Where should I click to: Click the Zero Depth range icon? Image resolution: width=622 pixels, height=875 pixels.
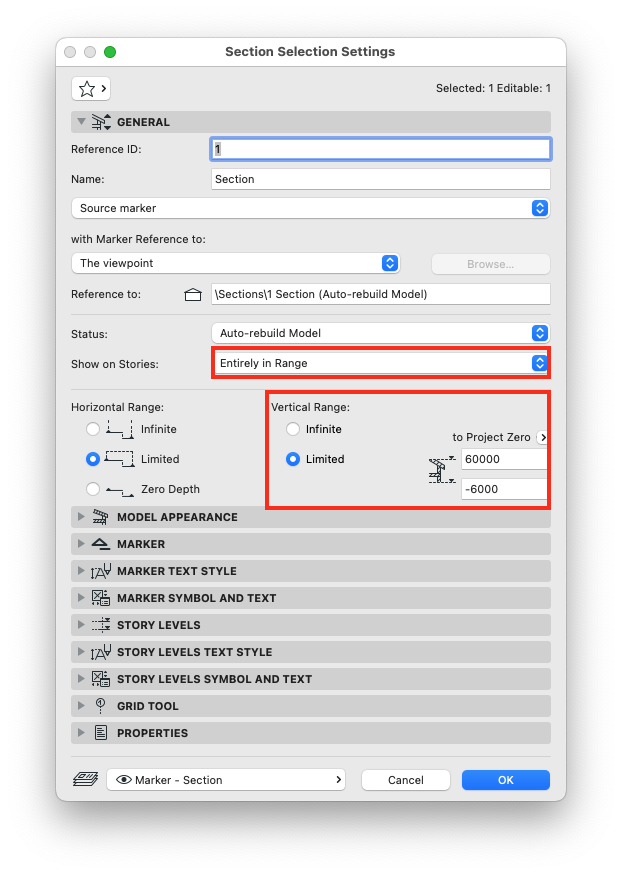[x=120, y=490]
